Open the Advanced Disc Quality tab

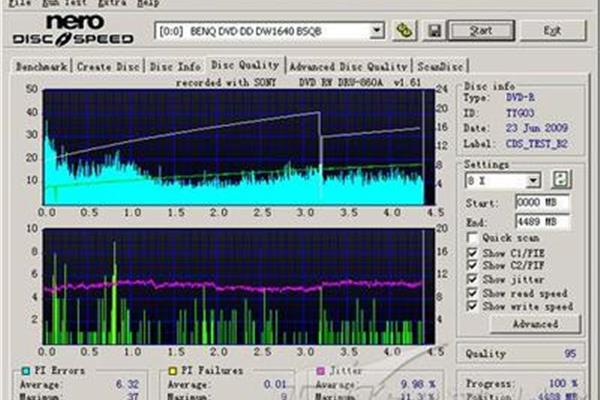pyautogui.click(x=348, y=67)
